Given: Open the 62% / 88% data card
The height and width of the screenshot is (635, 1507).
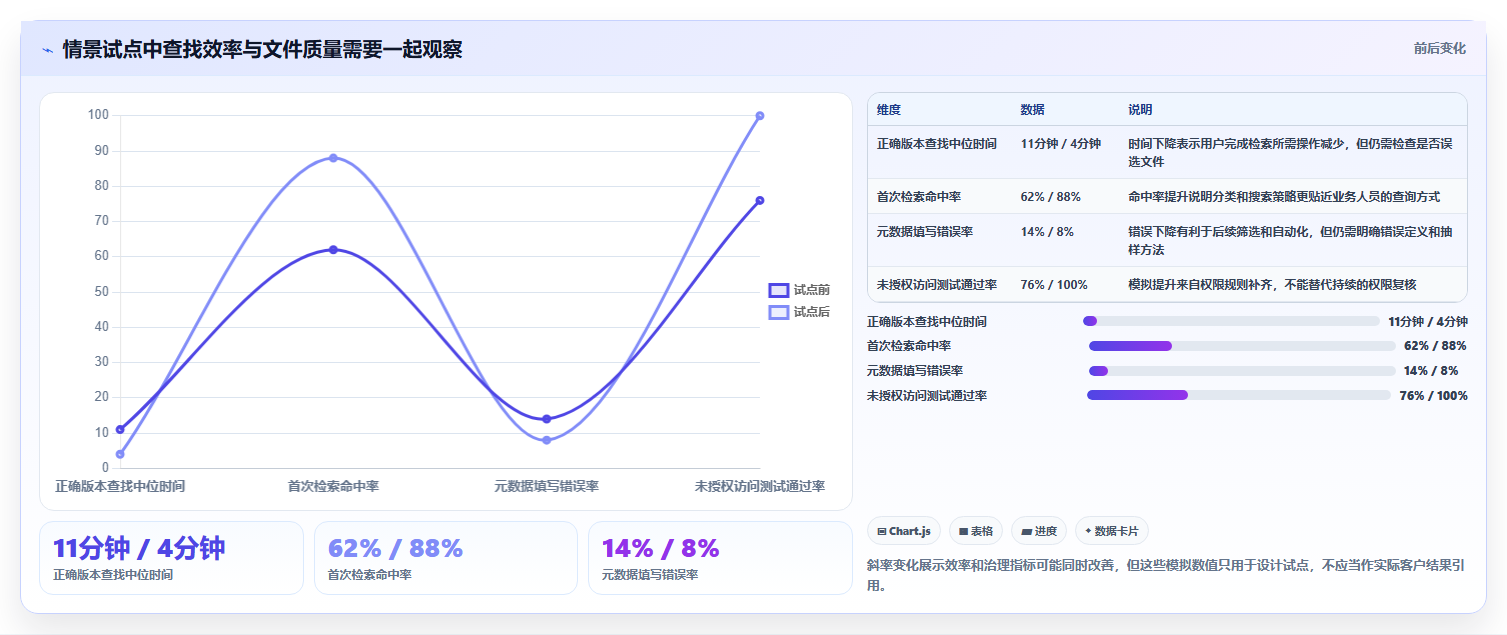Looking at the screenshot, I should point(446,558).
